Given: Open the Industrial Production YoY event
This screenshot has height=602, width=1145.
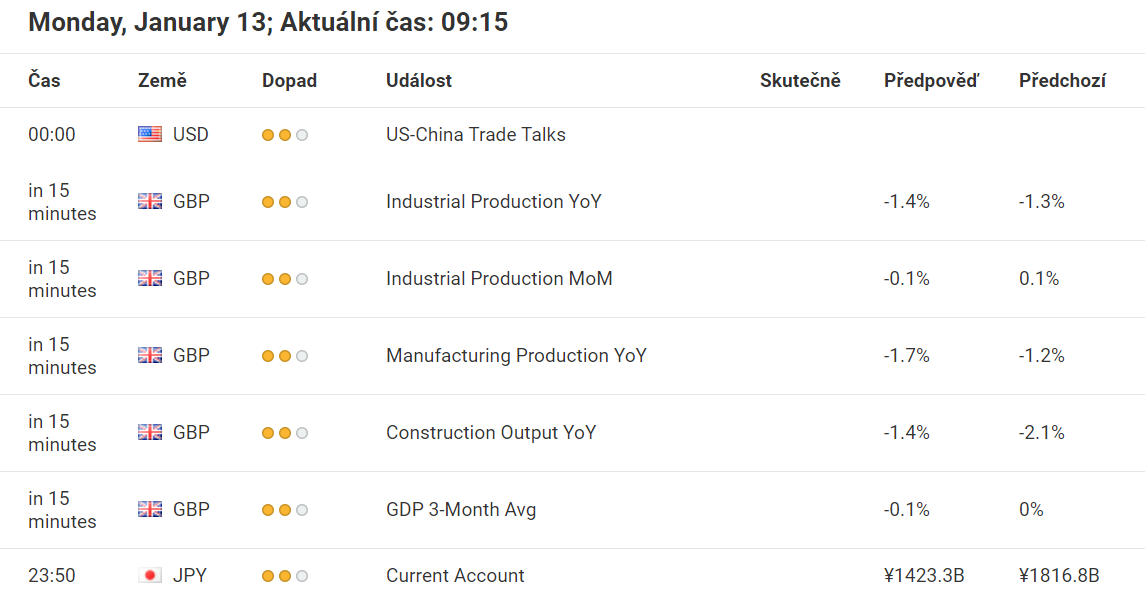Looking at the screenshot, I should point(494,202).
